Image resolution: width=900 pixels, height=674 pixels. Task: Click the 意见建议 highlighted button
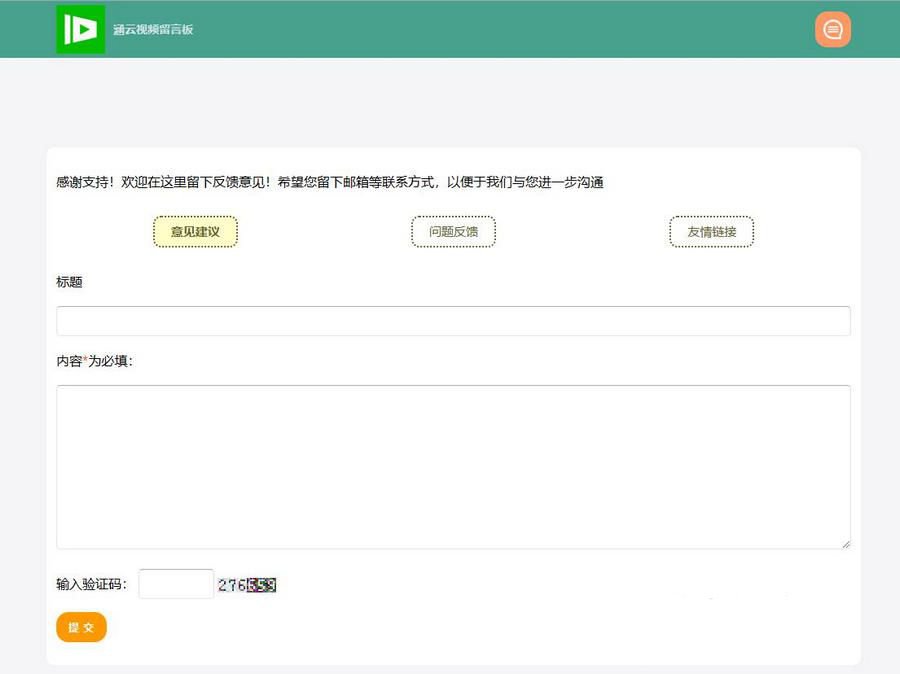195,230
